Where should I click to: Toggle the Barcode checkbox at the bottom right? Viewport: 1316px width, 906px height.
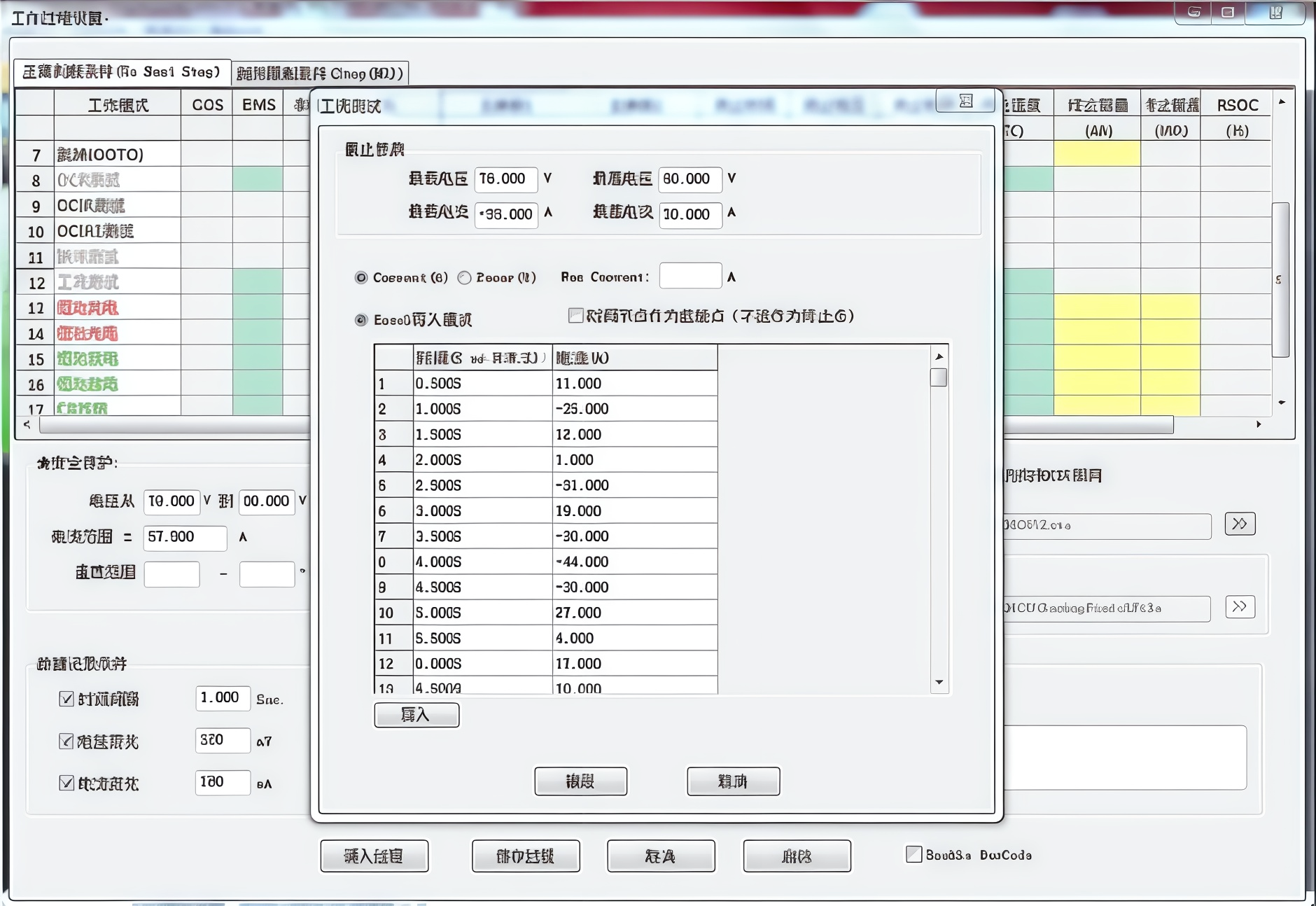913,854
